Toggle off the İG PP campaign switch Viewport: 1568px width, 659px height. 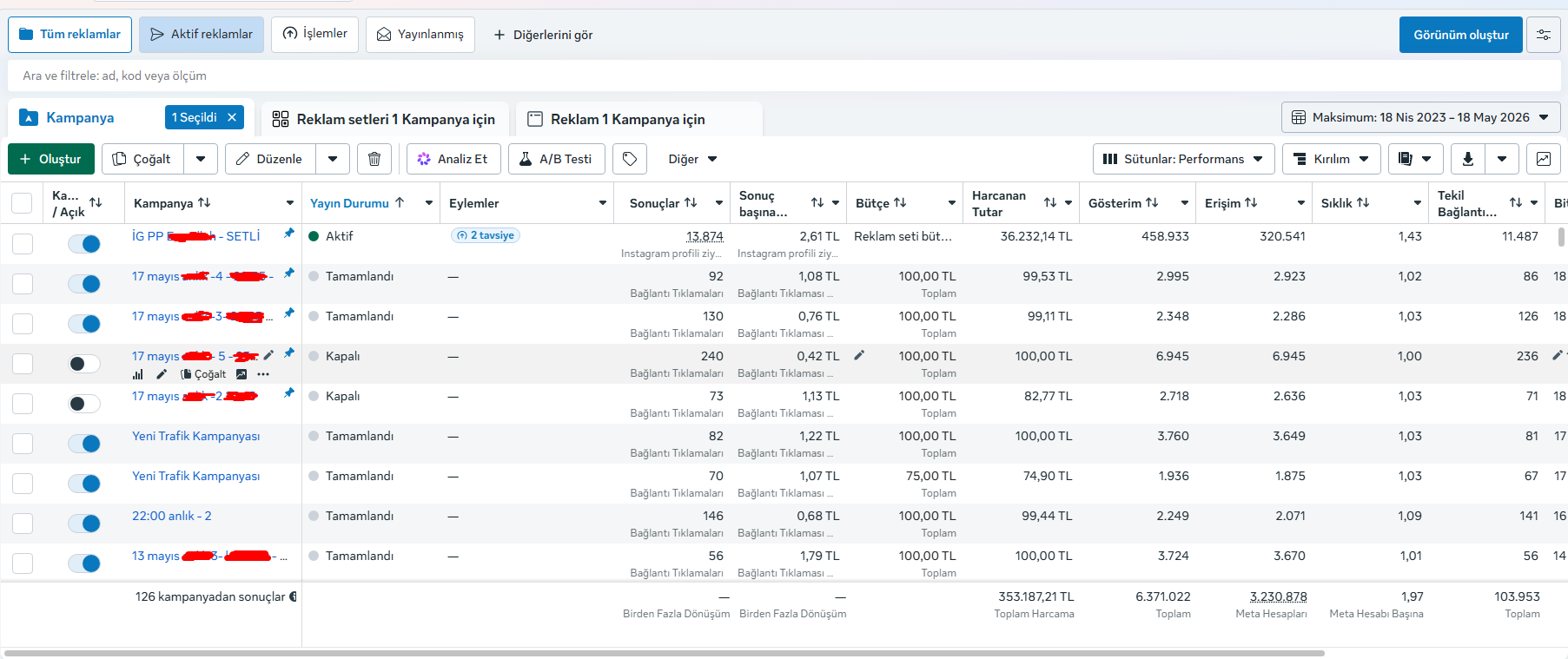click(x=84, y=244)
